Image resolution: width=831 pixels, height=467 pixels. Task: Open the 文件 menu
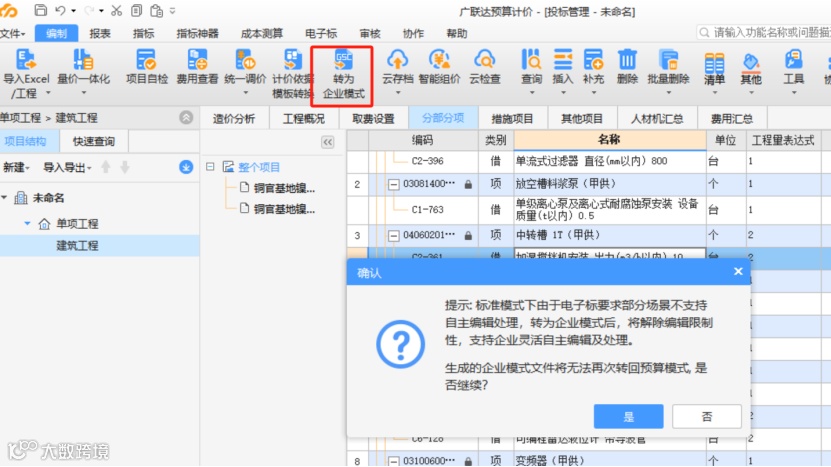coord(13,33)
